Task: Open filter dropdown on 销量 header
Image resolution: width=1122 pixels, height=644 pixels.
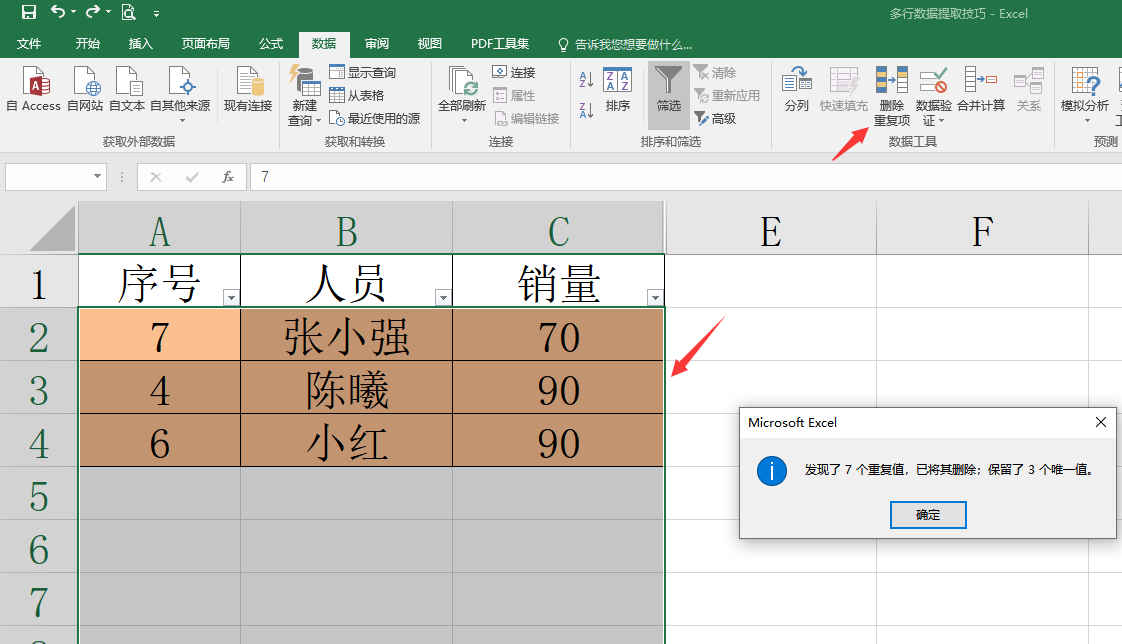Action: click(655, 297)
